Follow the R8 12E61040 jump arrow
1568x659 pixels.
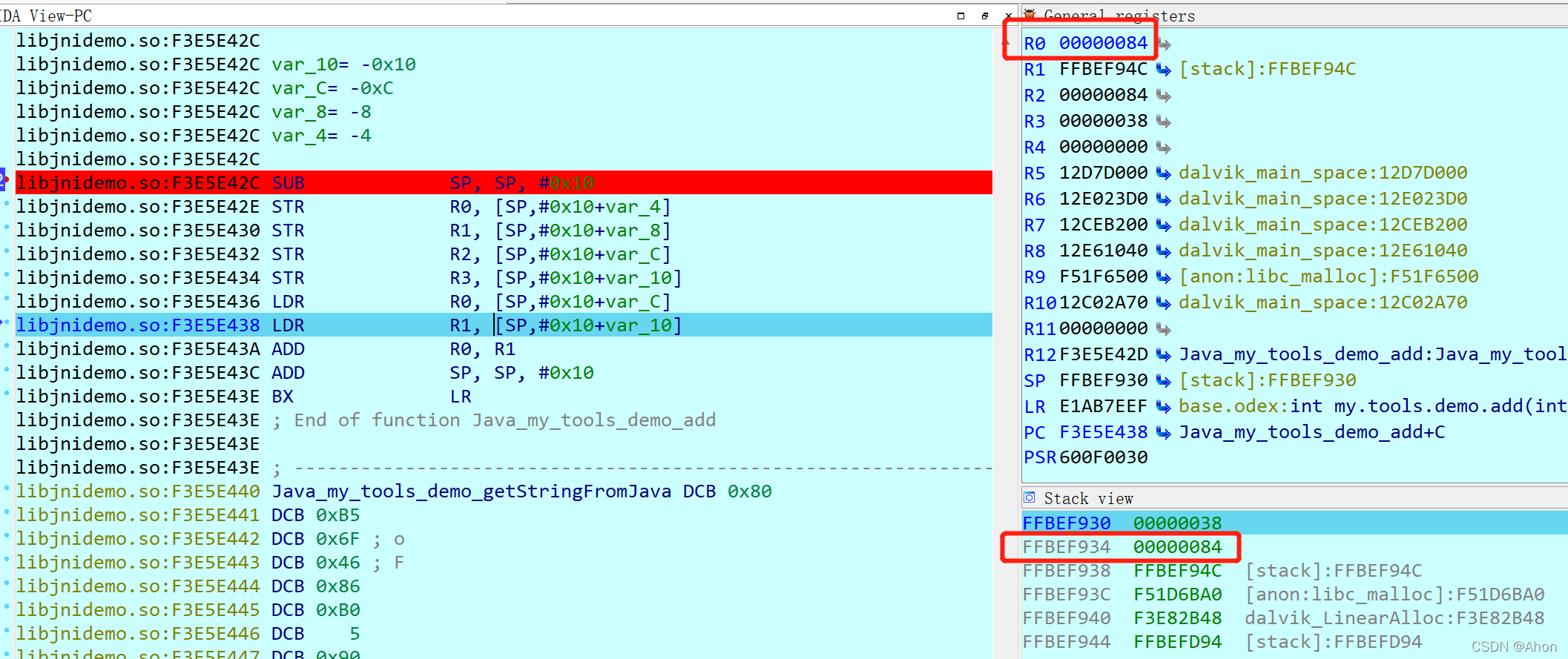click(x=1164, y=251)
